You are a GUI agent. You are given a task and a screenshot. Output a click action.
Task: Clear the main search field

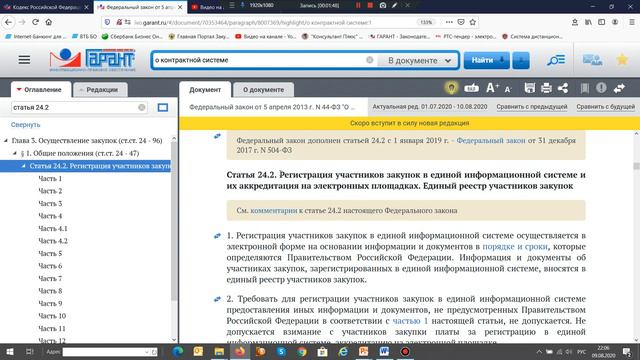(x=369, y=60)
